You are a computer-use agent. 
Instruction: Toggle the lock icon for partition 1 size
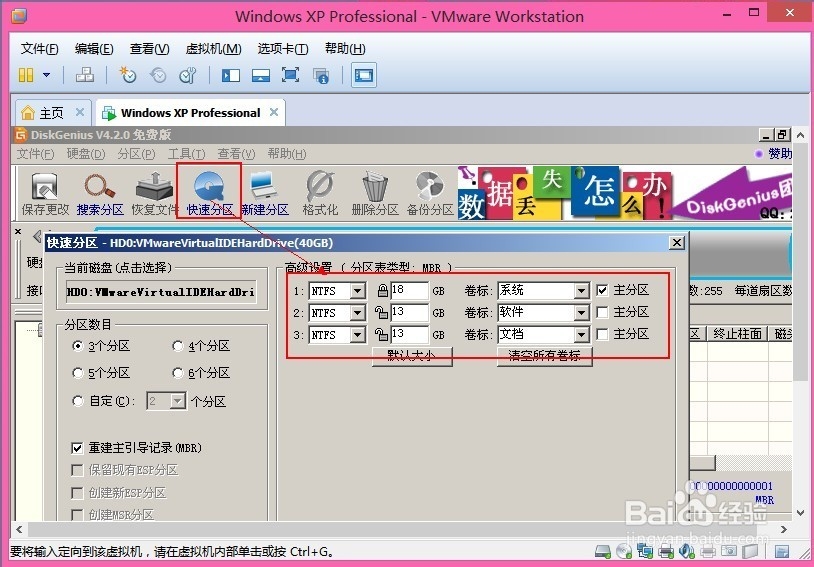pos(383,291)
